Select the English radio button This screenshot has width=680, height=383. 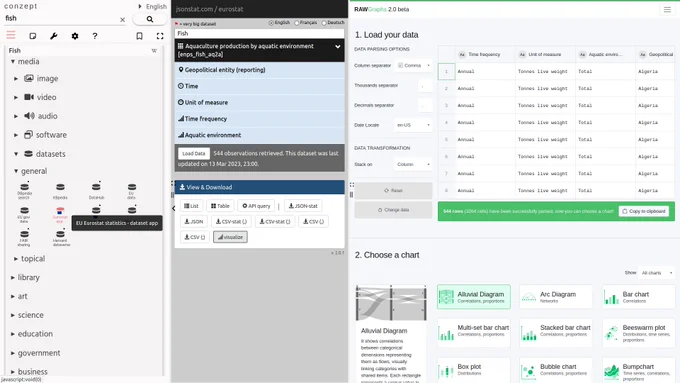[271, 23]
